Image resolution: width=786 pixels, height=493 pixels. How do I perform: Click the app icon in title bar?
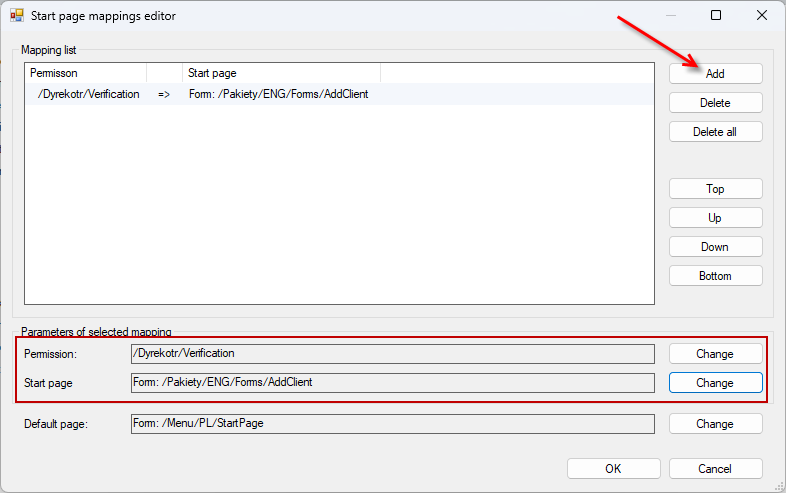(17, 16)
